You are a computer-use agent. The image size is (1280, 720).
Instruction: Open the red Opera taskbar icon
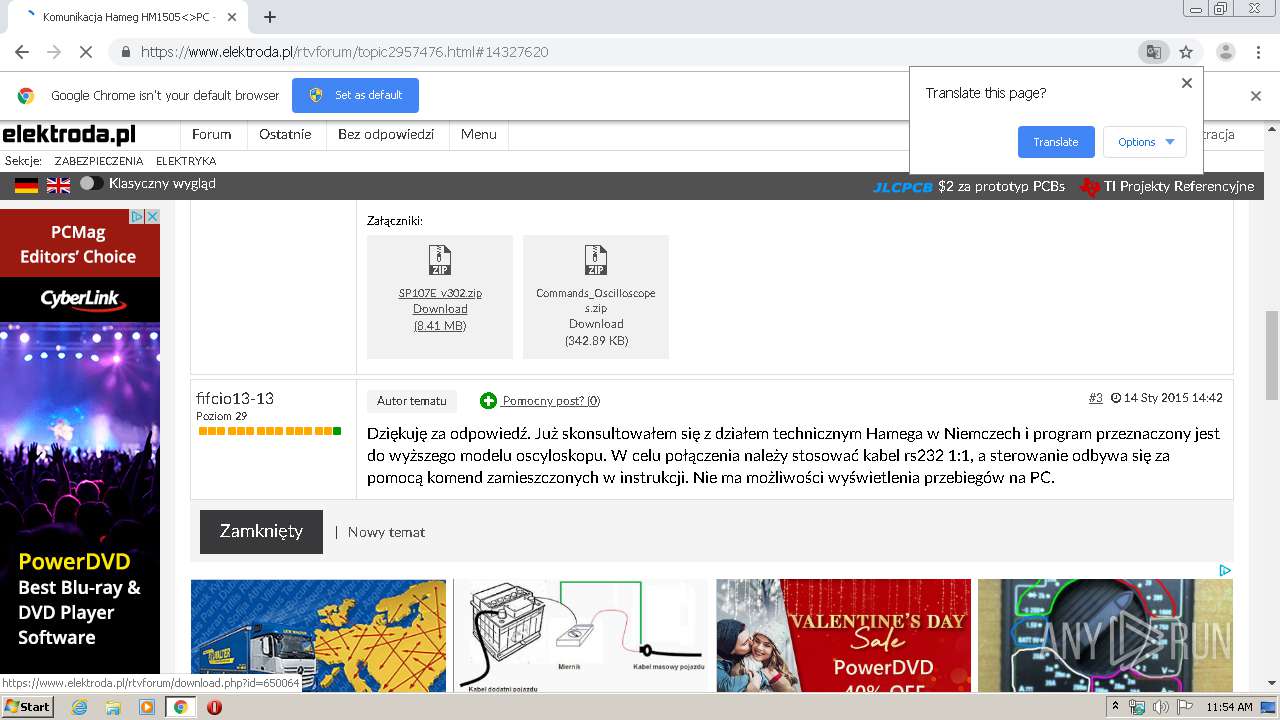214,707
